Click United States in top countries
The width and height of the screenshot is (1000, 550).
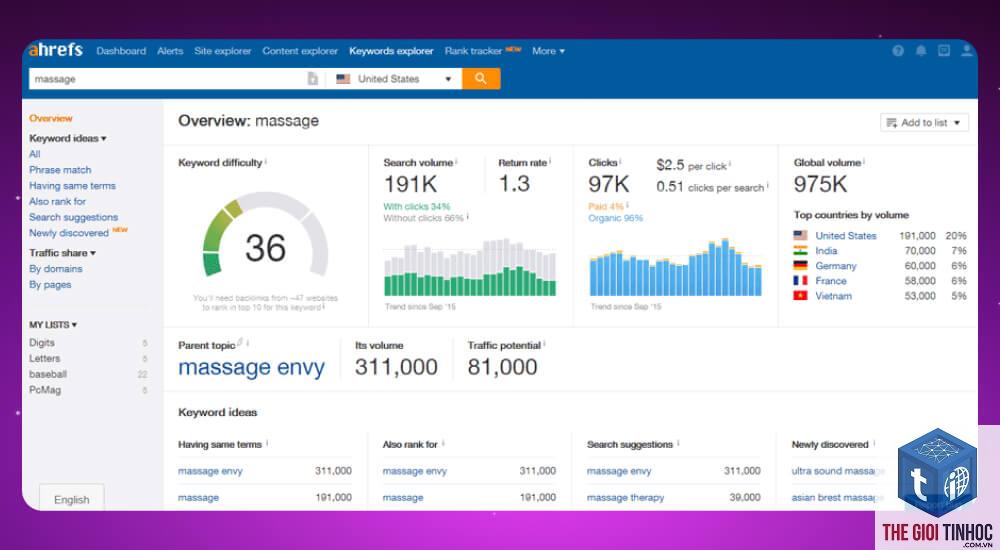click(846, 235)
